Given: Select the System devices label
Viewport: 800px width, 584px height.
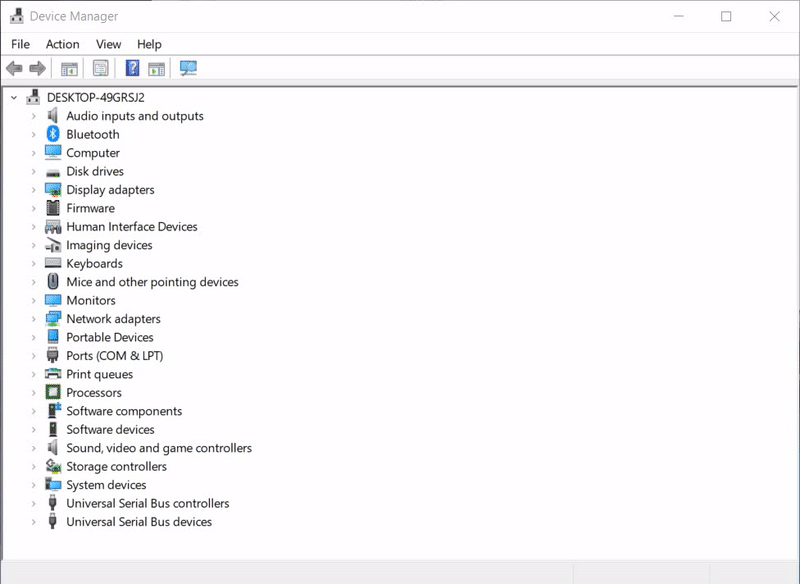Looking at the screenshot, I should click(106, 485).
